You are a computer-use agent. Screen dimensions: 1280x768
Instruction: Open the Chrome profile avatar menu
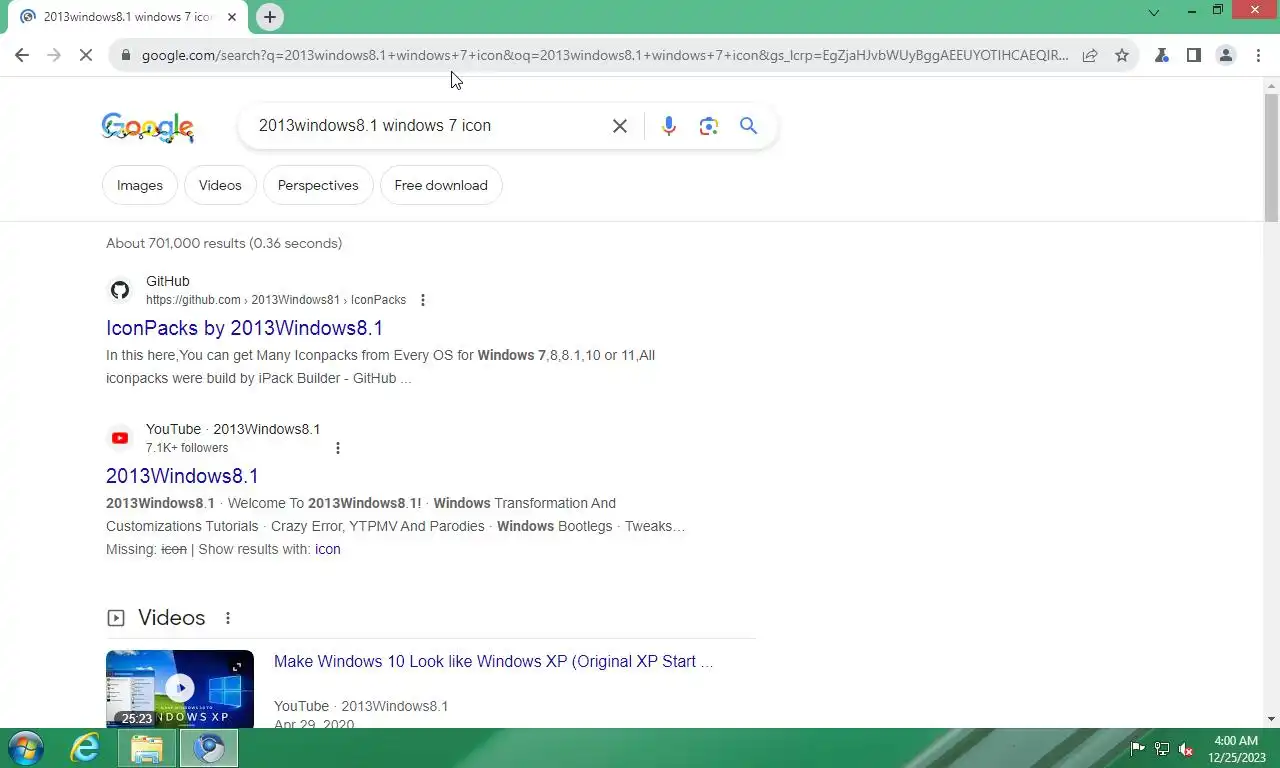[x=1226, y=56]
